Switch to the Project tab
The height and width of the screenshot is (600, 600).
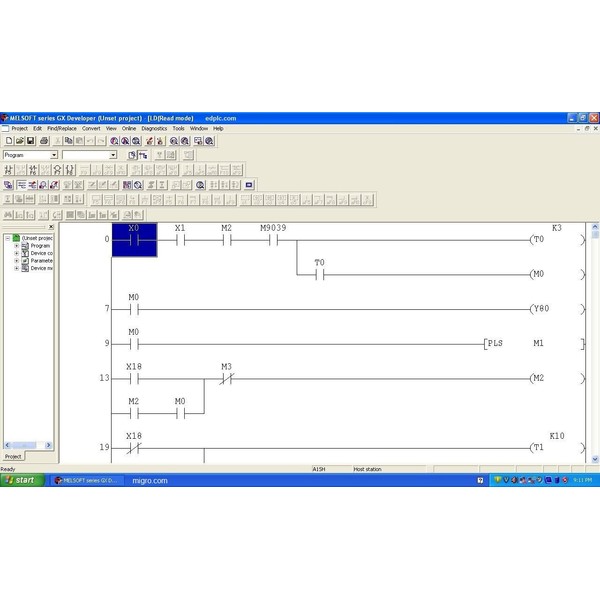(x=13, y=456)
